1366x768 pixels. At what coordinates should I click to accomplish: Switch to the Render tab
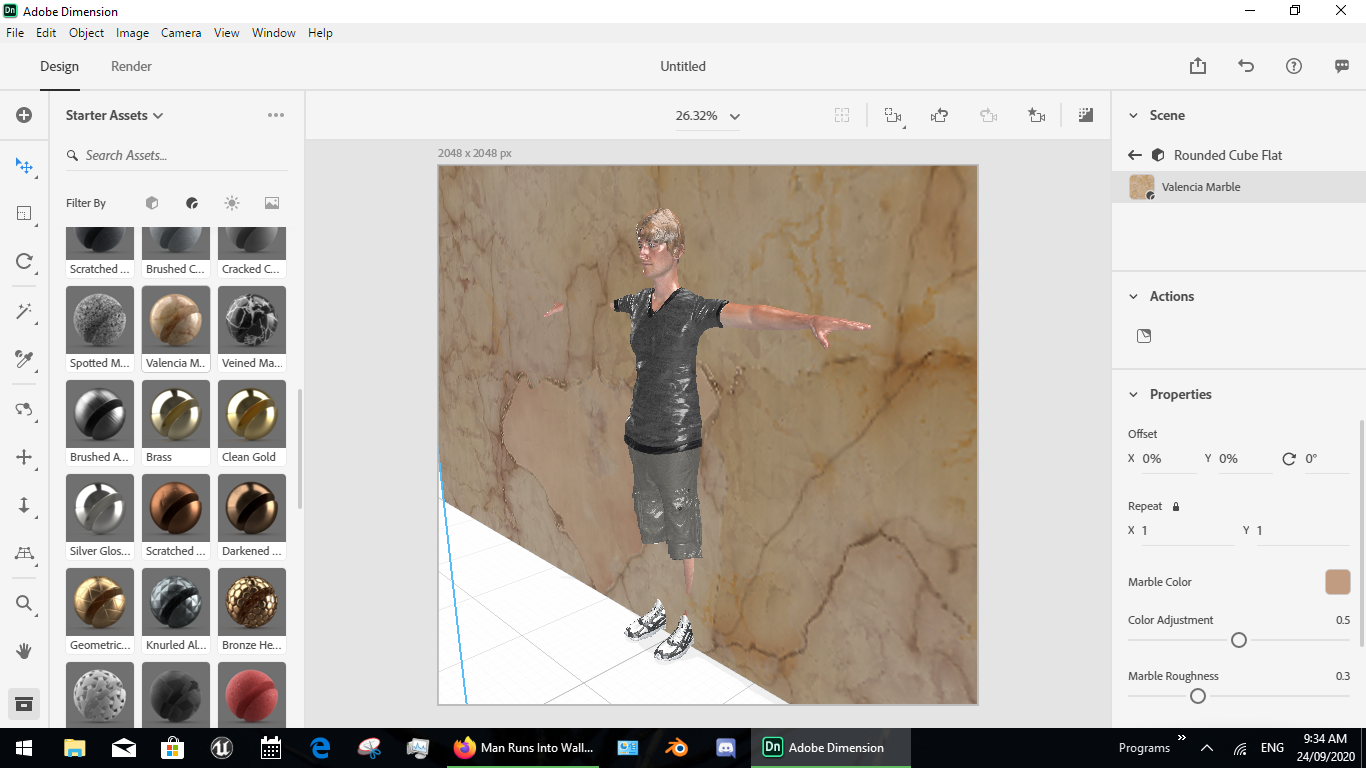pyautogui.click(x=130, y=66)
